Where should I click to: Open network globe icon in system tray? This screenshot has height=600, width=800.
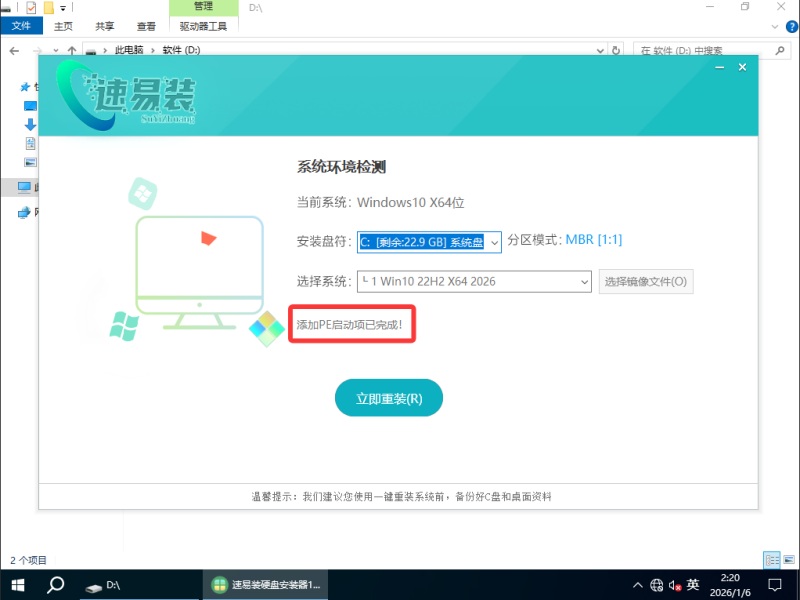click(656, 585)
